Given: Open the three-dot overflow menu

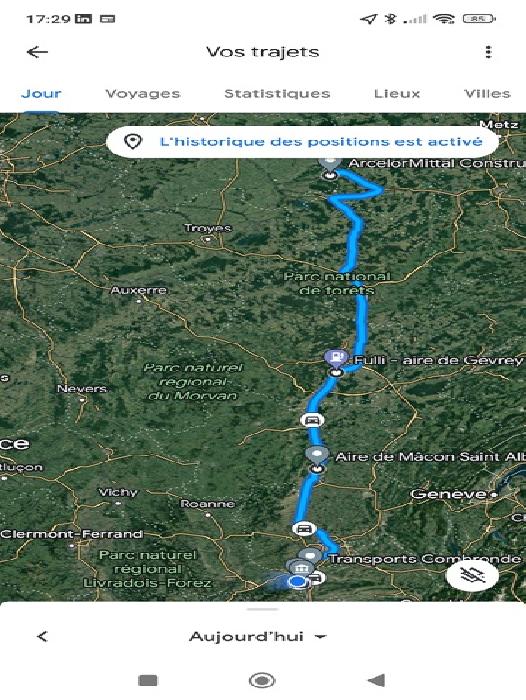Looking at the screenshot, I should (x=488, y=52).
